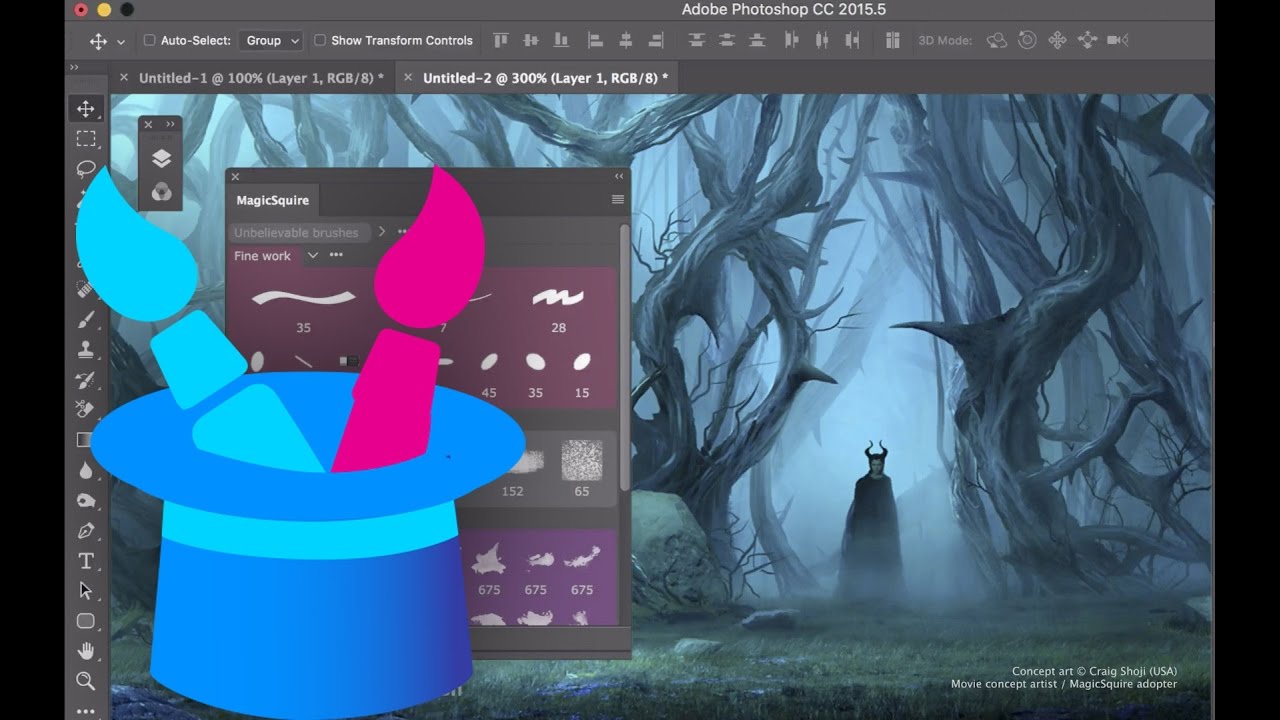Image resolution: width=1280 pixels, height=720 pixels.
Task: Open the Group auto-select dropdown
Action: tap(271, 41)
